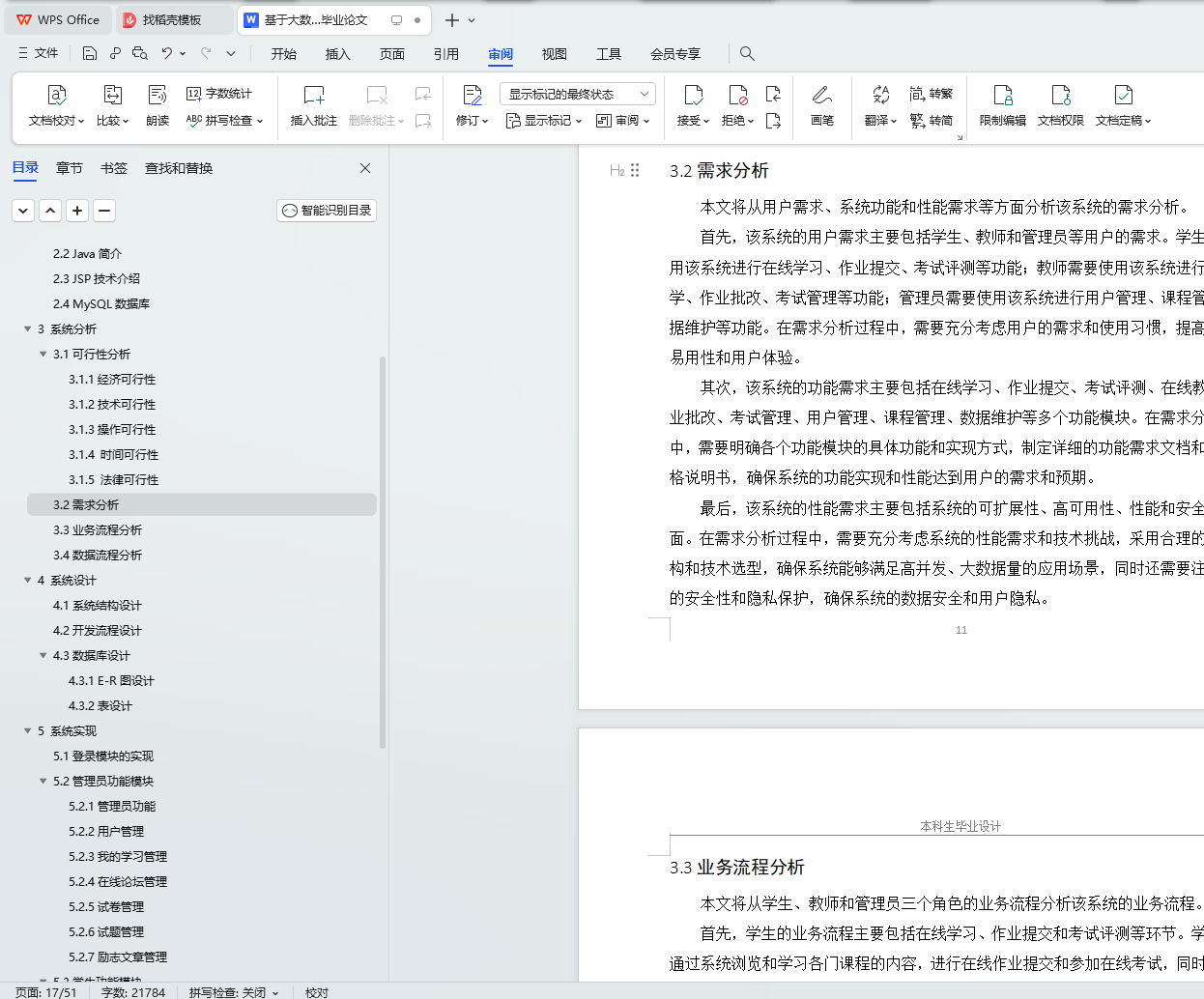This screenshot has width=1204, height=999.
Task: Open the 引用 ribbon tab
Action: tap(446, 54)
